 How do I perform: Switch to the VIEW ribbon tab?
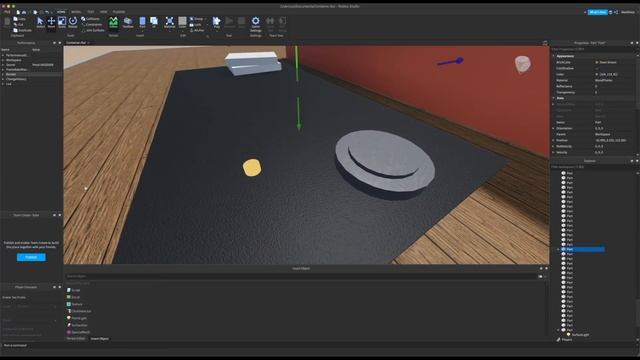104,12
